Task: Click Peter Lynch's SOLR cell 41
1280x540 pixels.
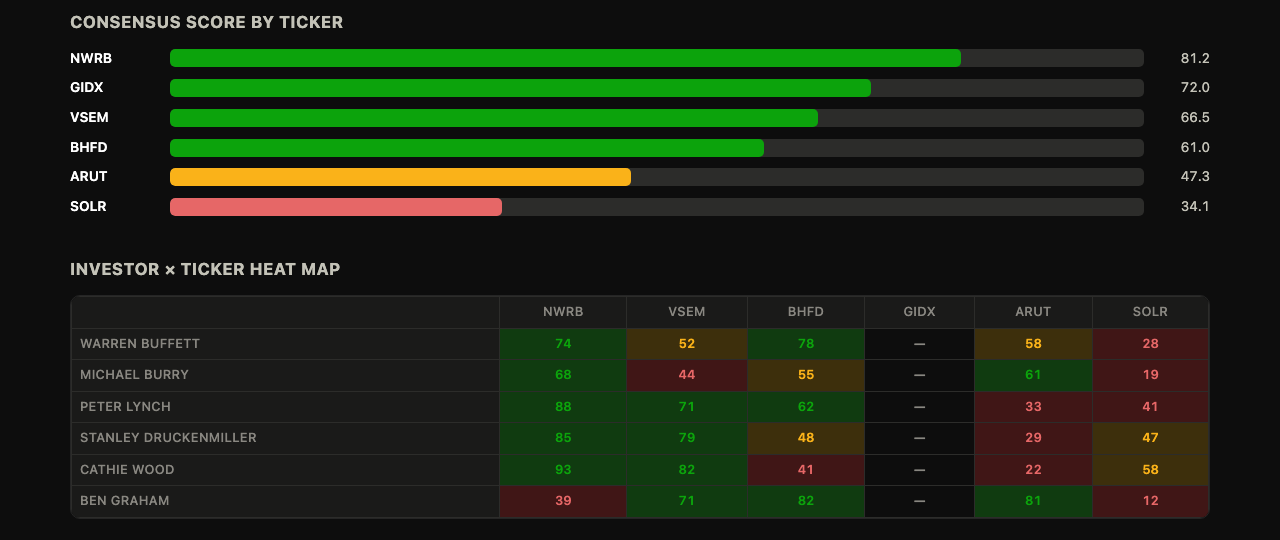Action: (x=1151, y=407)
